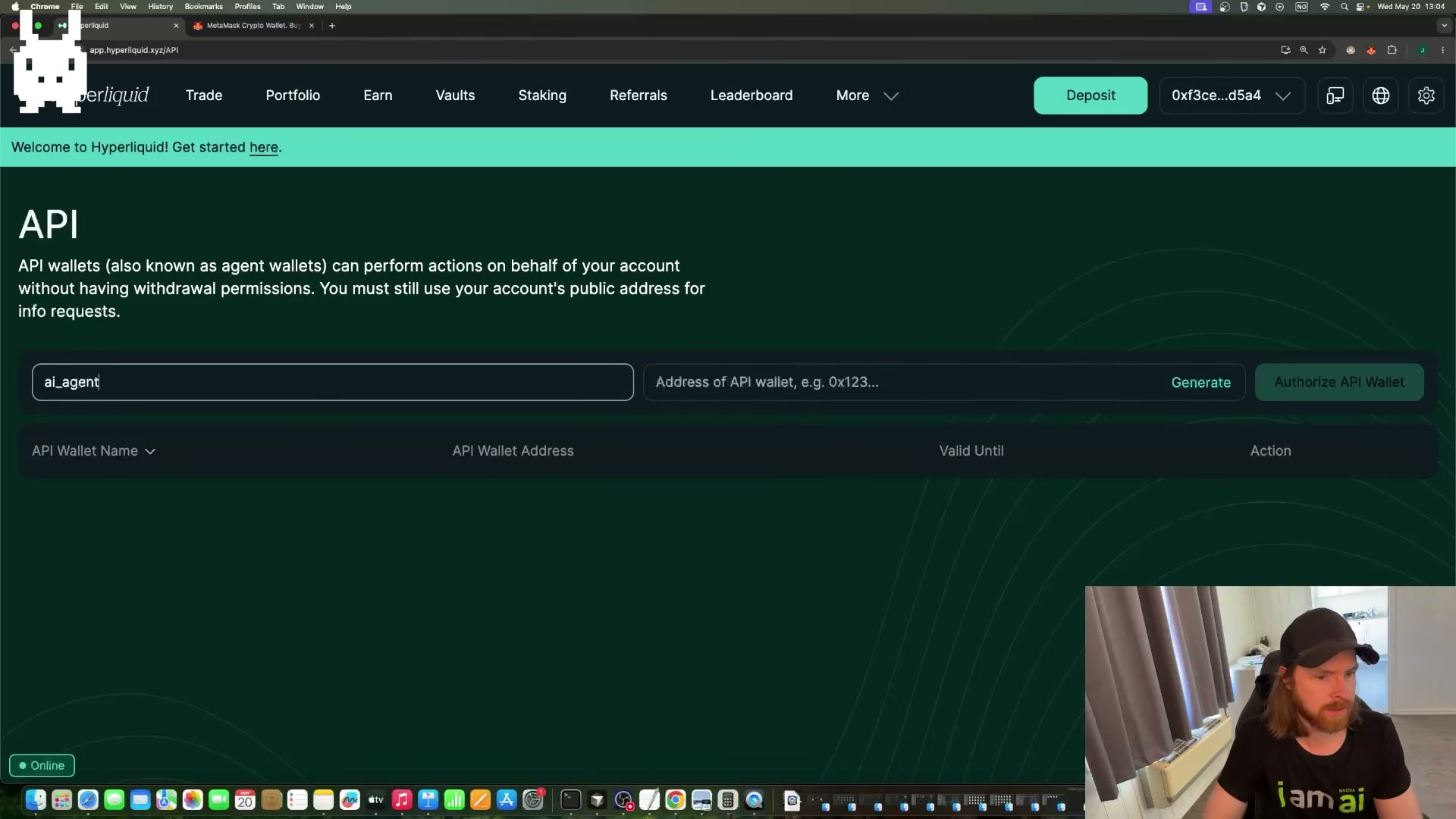This screenshot has height=819, width=1456.
Task: Expand the 0xf3ce...d5a4 wallet dropdown
Action: tap(1232, 96)
